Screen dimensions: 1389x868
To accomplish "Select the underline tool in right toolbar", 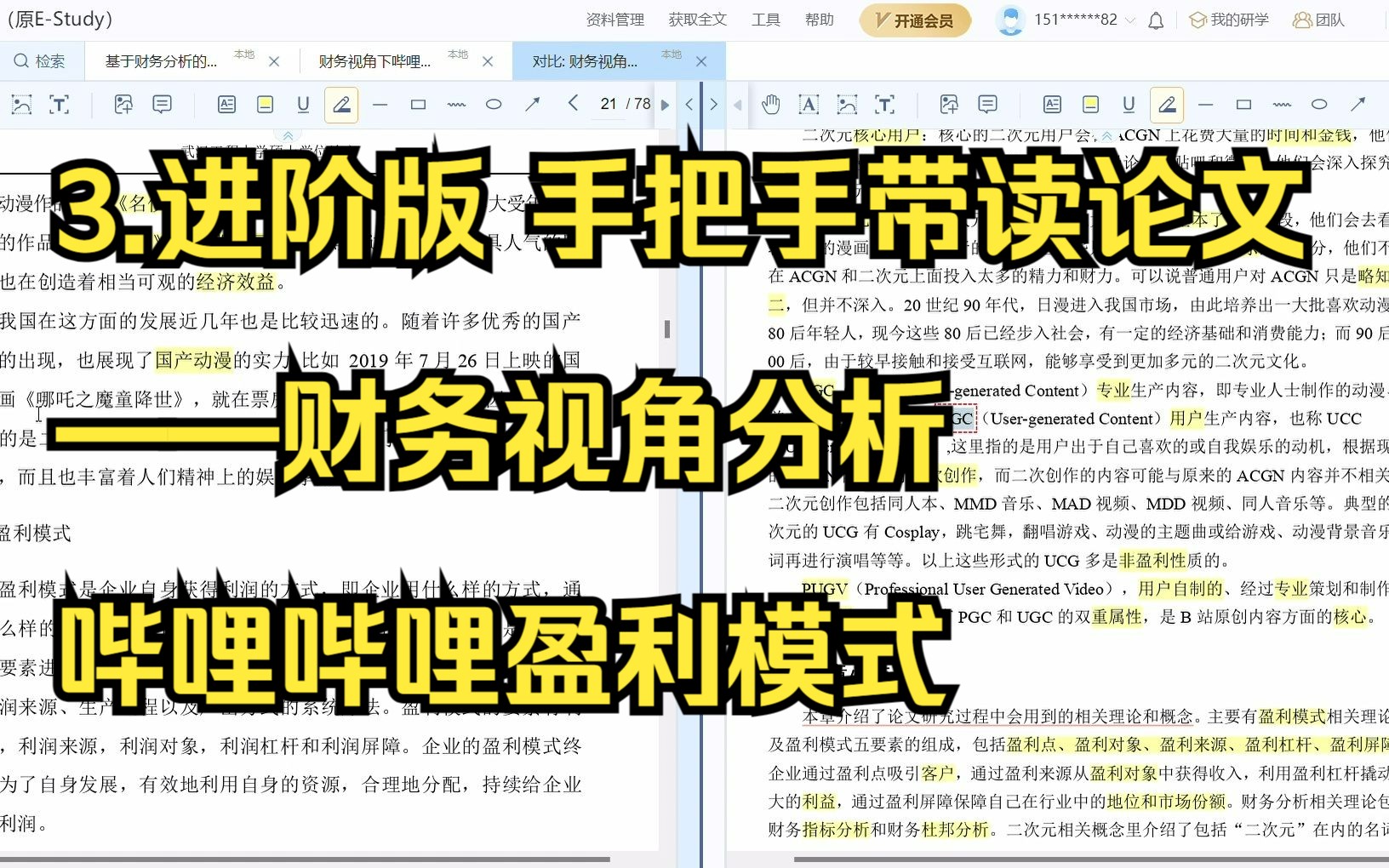I will [x=1129, y=105].
